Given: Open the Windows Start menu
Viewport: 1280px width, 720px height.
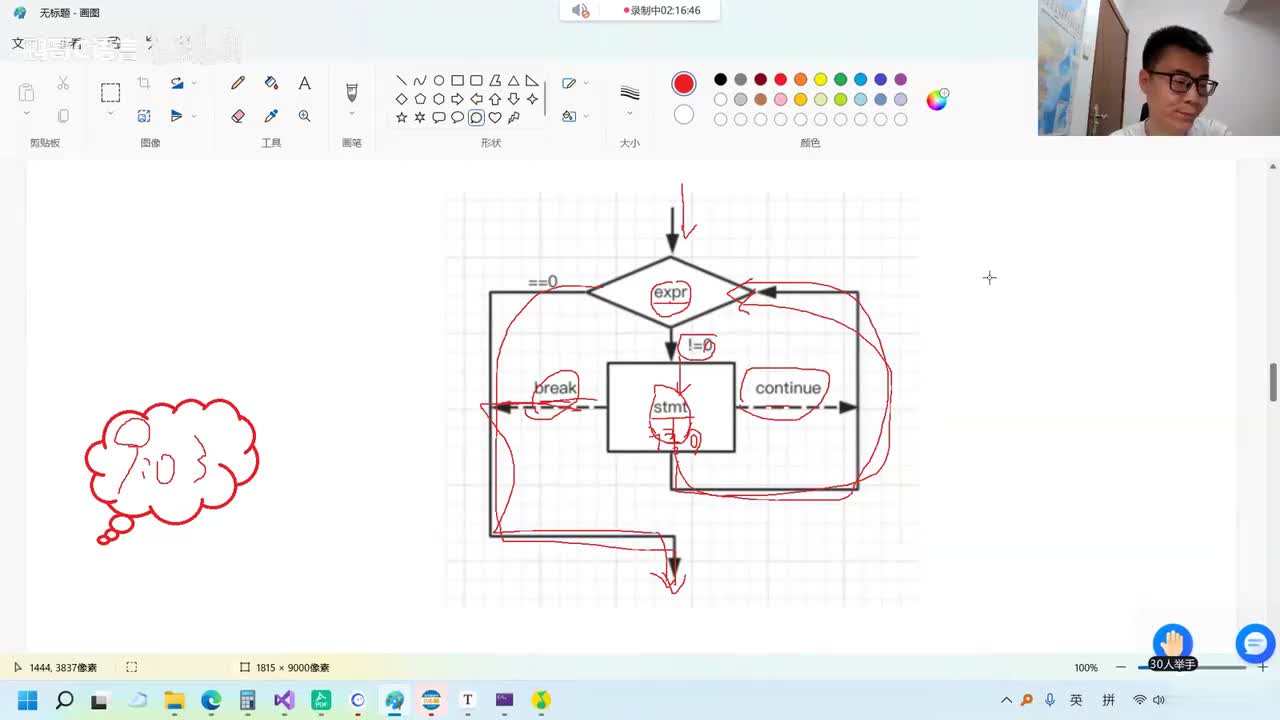Looking at the screenshot, I should point(27,700).
